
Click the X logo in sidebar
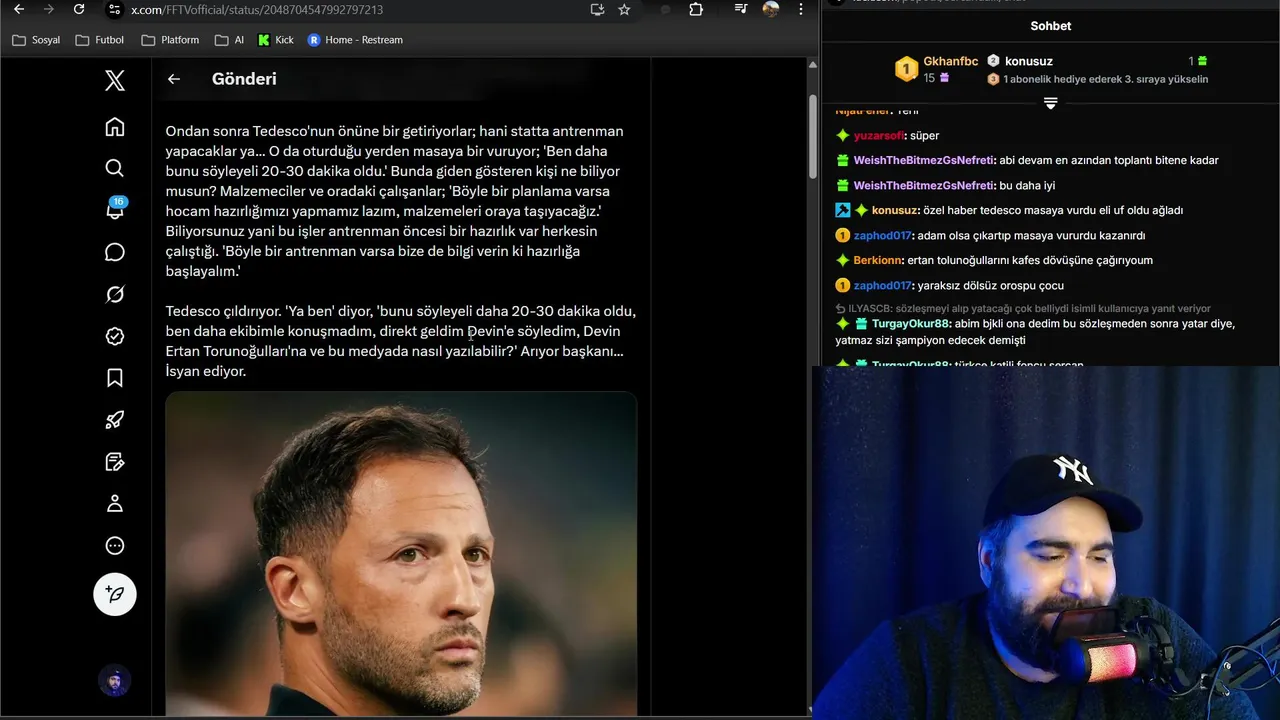115,80
